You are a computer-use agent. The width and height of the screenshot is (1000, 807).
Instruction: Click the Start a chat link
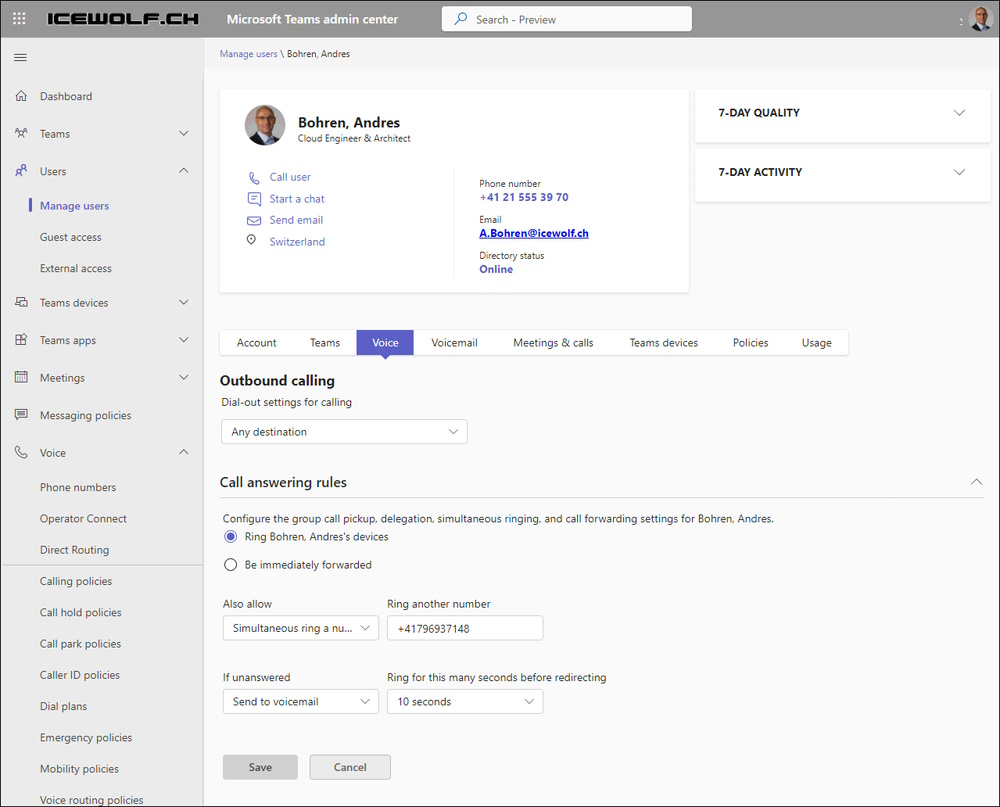[x=297, y=199]
